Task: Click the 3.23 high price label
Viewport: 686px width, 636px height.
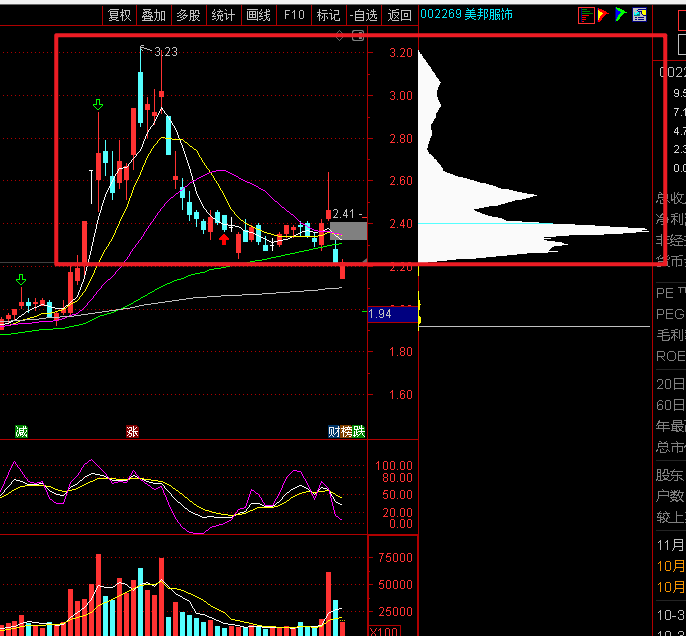Action: pos(166,52)
